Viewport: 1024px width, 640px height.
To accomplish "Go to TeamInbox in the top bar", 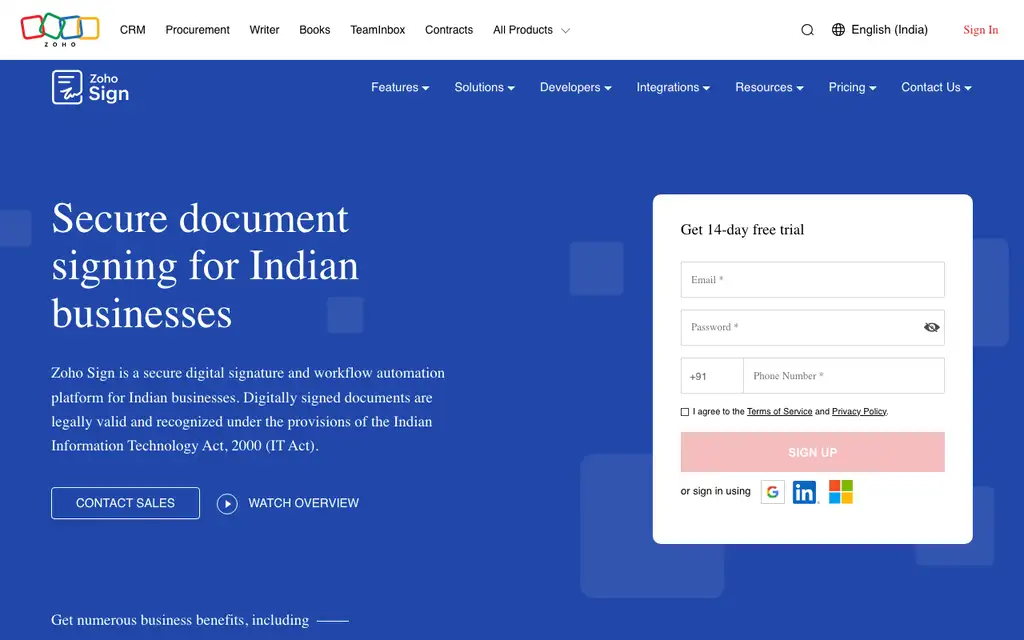I will (x=377, y=30).
